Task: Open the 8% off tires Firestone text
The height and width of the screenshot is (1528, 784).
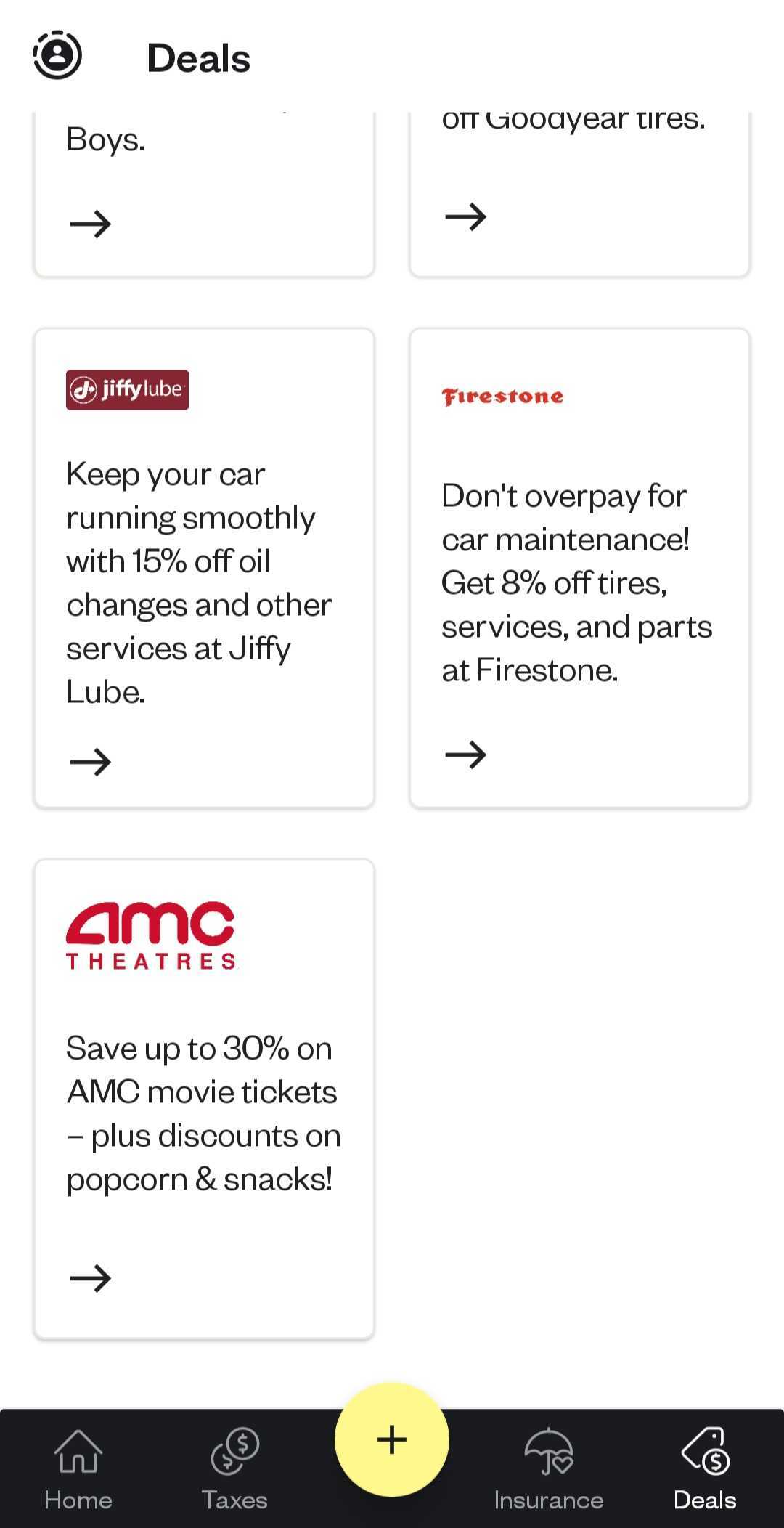Action: click(x=577, y=583)
